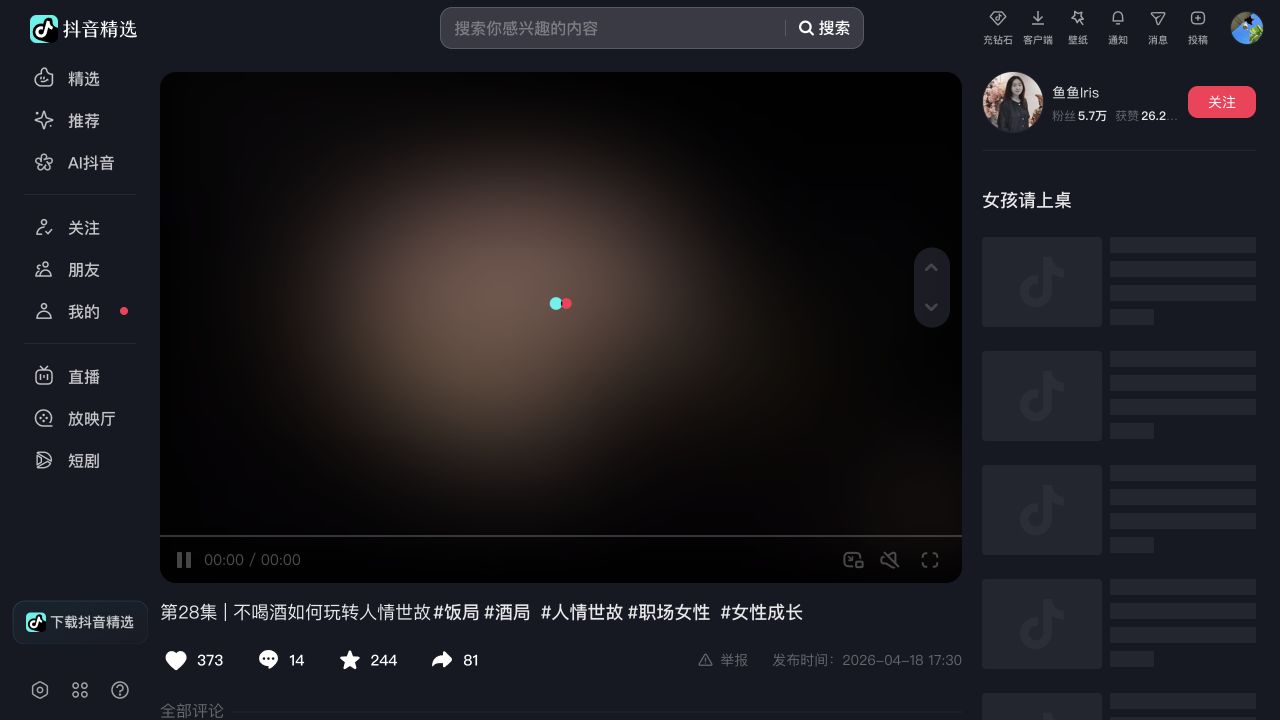This screenshot has height=720, width=1280.
Task: Click 鱼鱼Iris author avatar
Action: 1013,102
